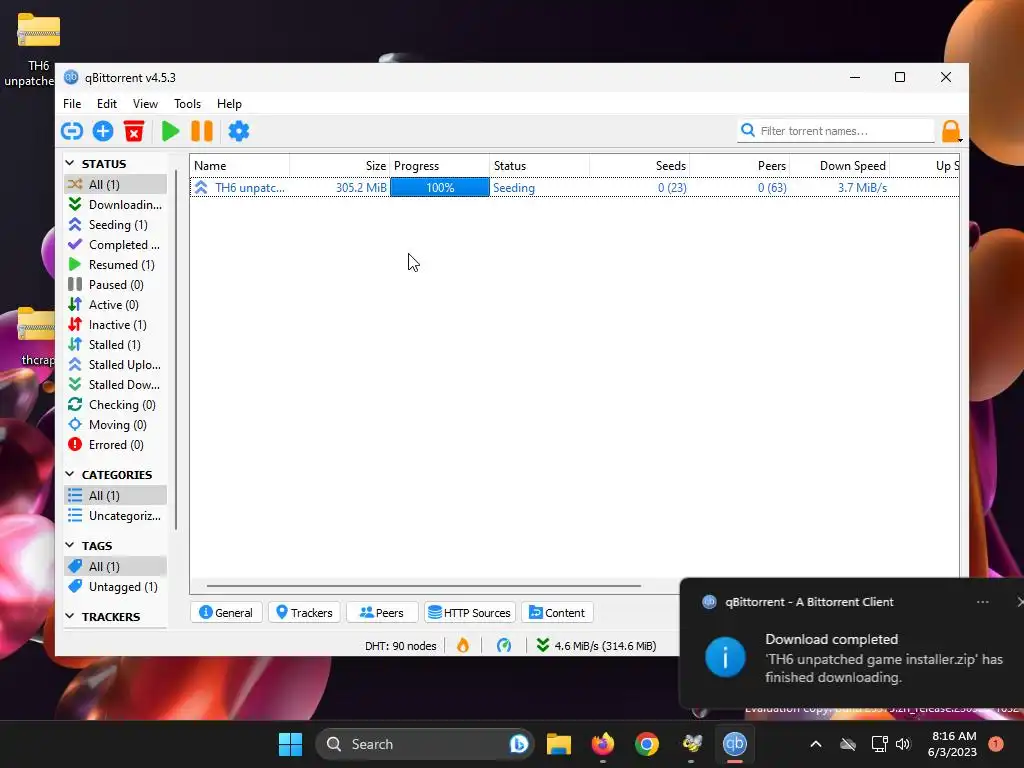Image resolution: width=1024 pixels, height=768 pixels.
Task: Click the green Resume play icon
Action: pyautogui.click(x=170, y=131)
